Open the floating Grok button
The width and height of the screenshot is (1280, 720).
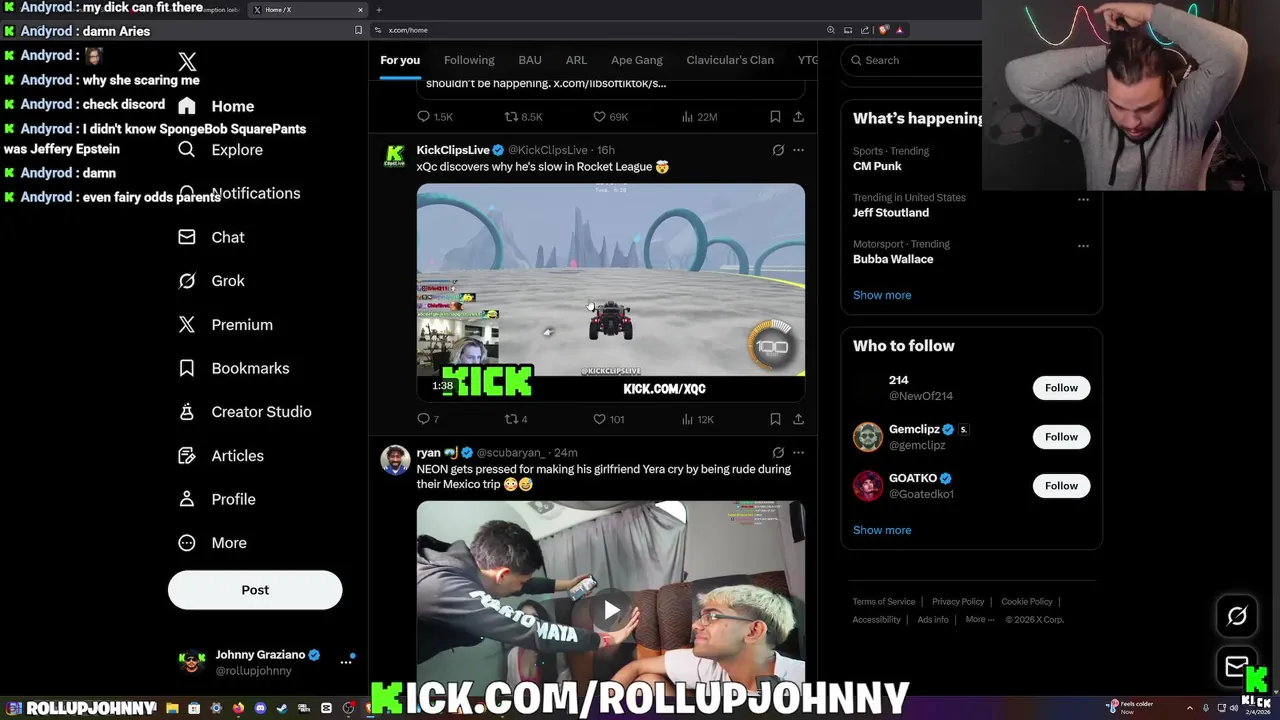pyautogui.click(x=1237, y=616)
